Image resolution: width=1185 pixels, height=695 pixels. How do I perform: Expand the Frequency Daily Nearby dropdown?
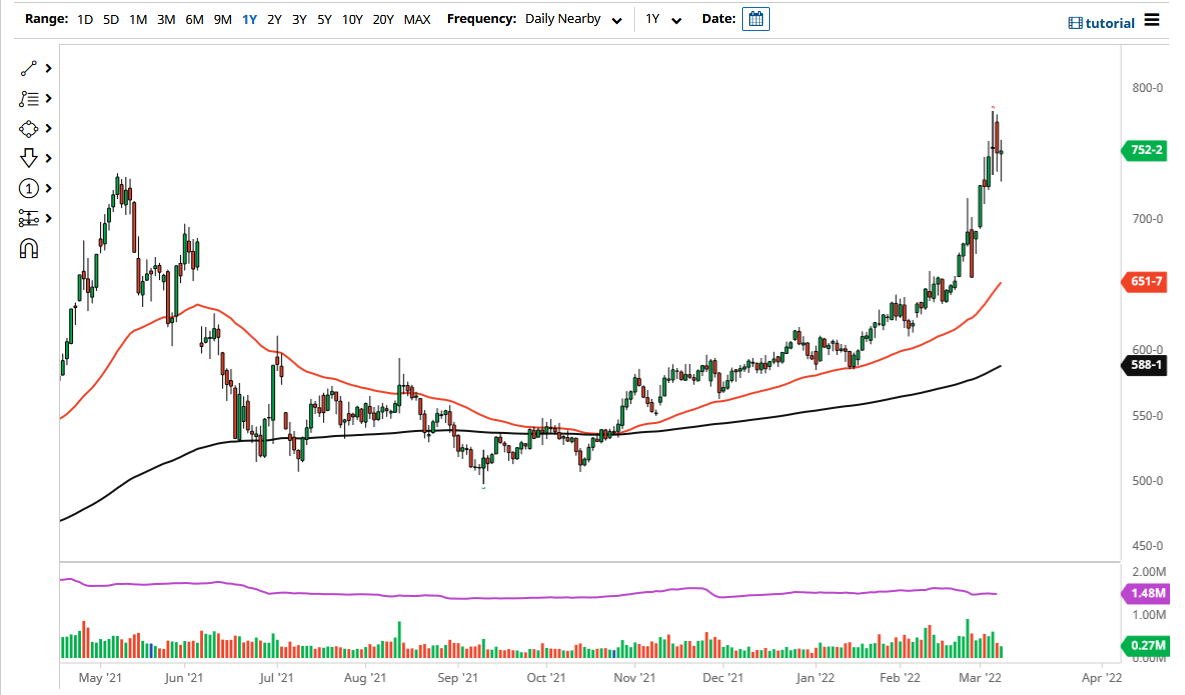[574, 20]
